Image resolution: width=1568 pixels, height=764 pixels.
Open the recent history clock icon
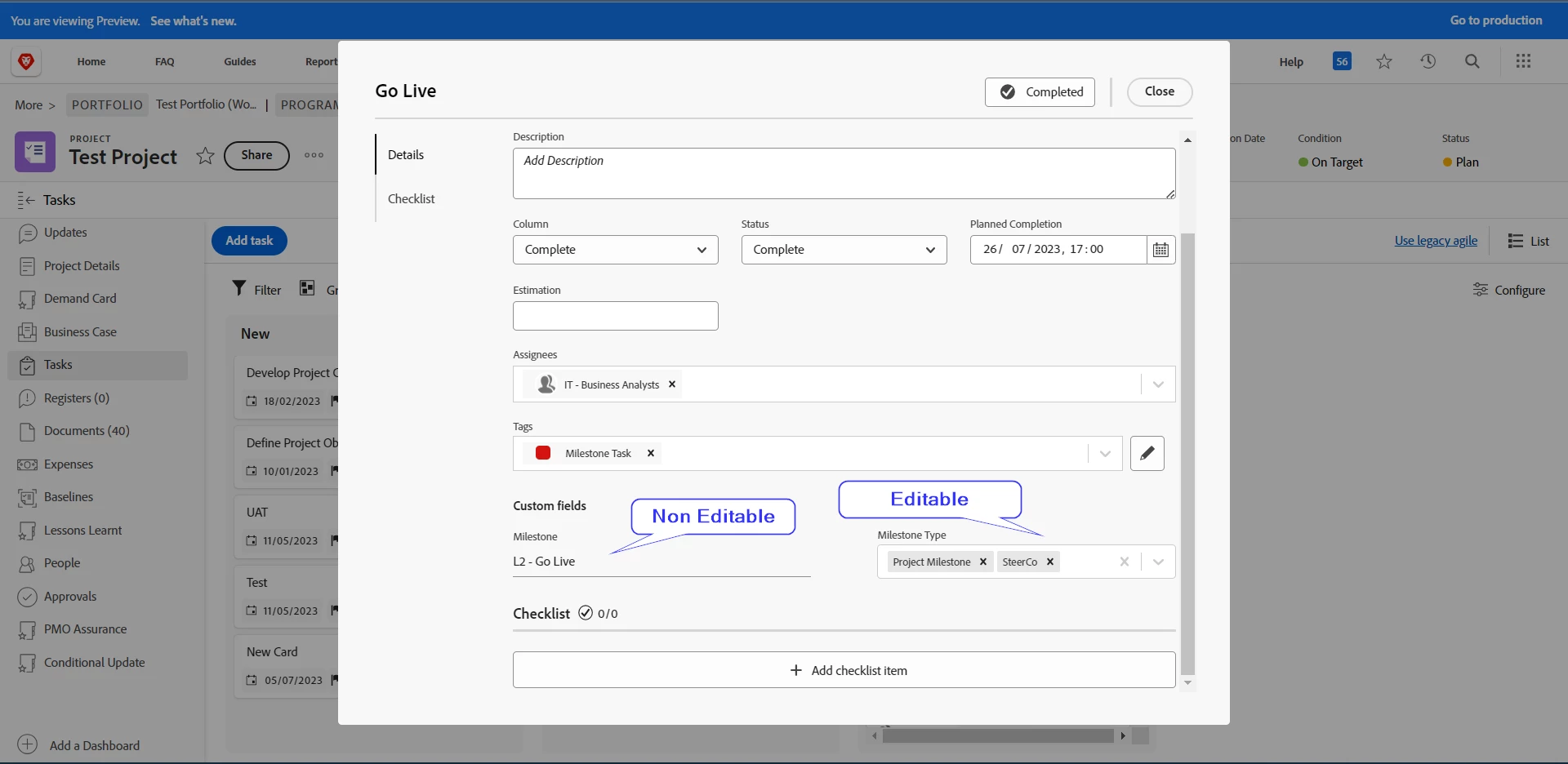[x=1428, y=61]
